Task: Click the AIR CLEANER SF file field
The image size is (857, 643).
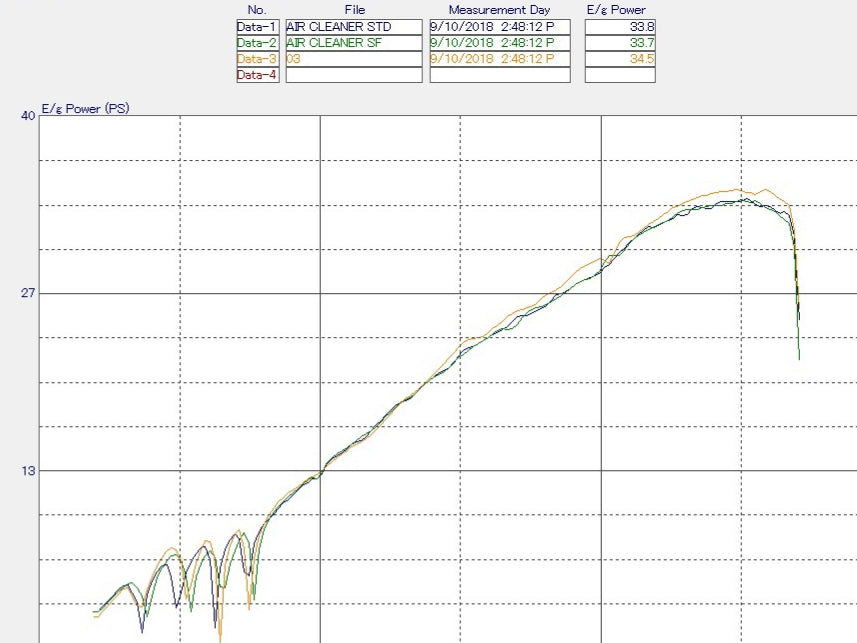Action: (x=353, y=43)
